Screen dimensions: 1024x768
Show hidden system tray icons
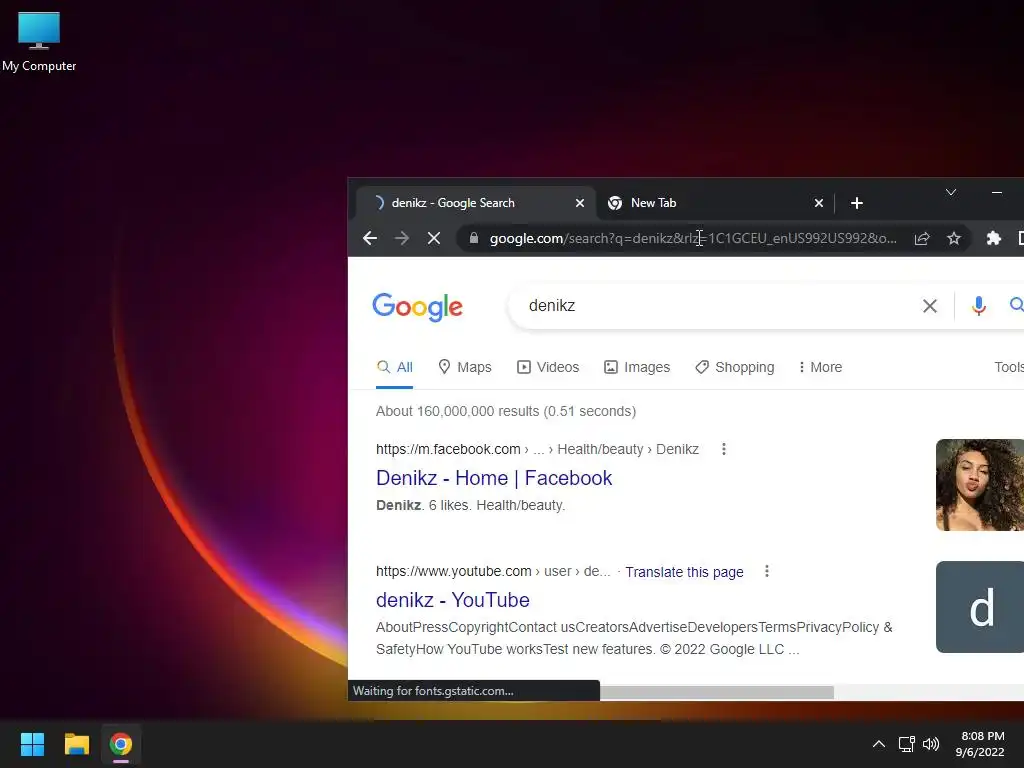879,744
